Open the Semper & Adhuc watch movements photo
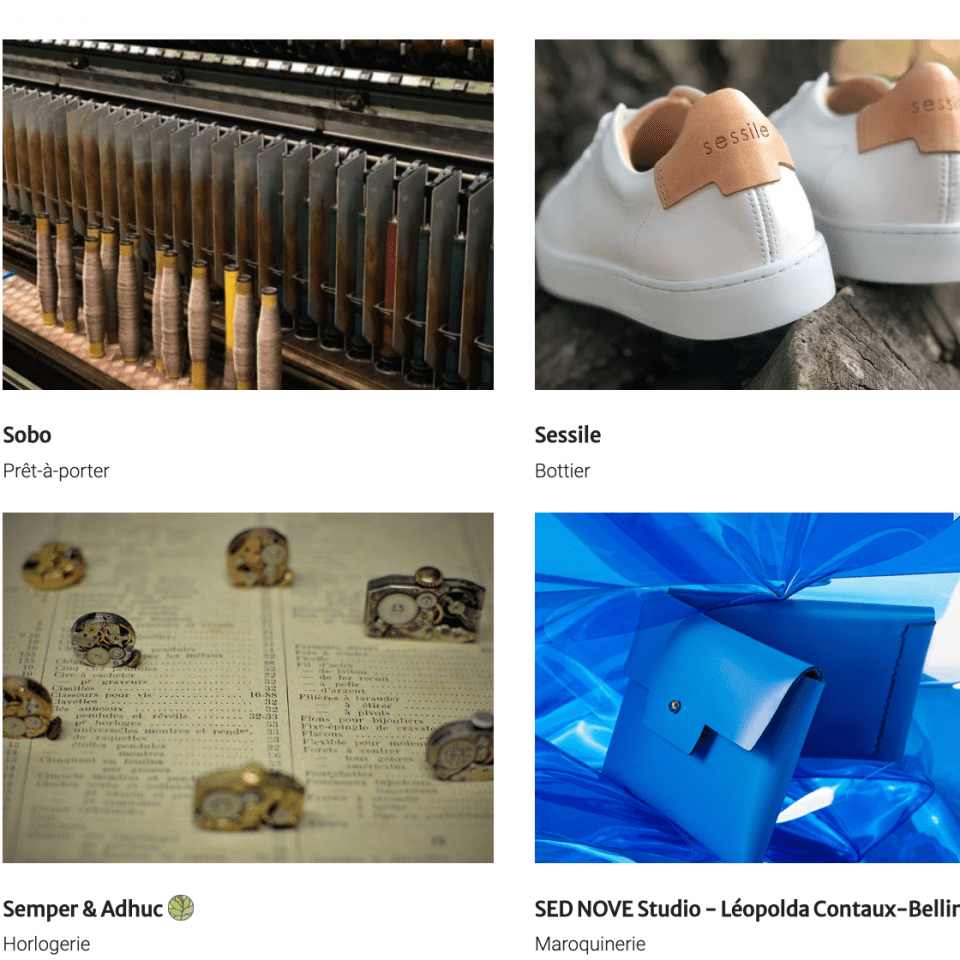 tap(248, 688)
